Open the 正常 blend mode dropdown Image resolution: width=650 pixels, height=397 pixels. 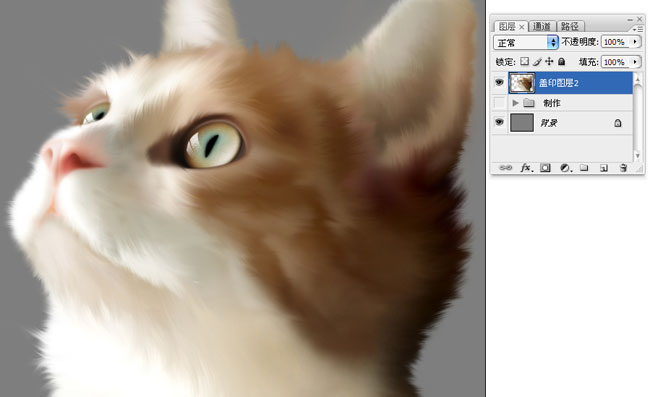(526, 42)
